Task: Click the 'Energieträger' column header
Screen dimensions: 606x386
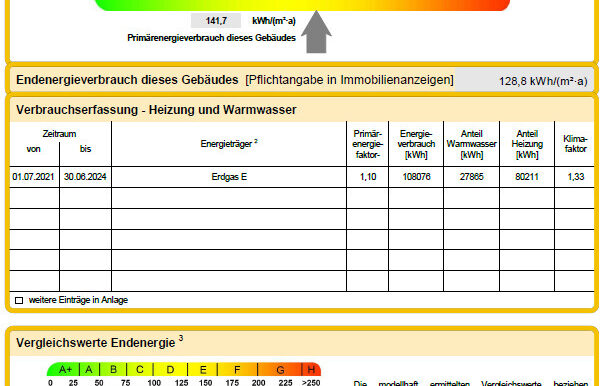Action: pyautogui.click(x=229, y=144)
